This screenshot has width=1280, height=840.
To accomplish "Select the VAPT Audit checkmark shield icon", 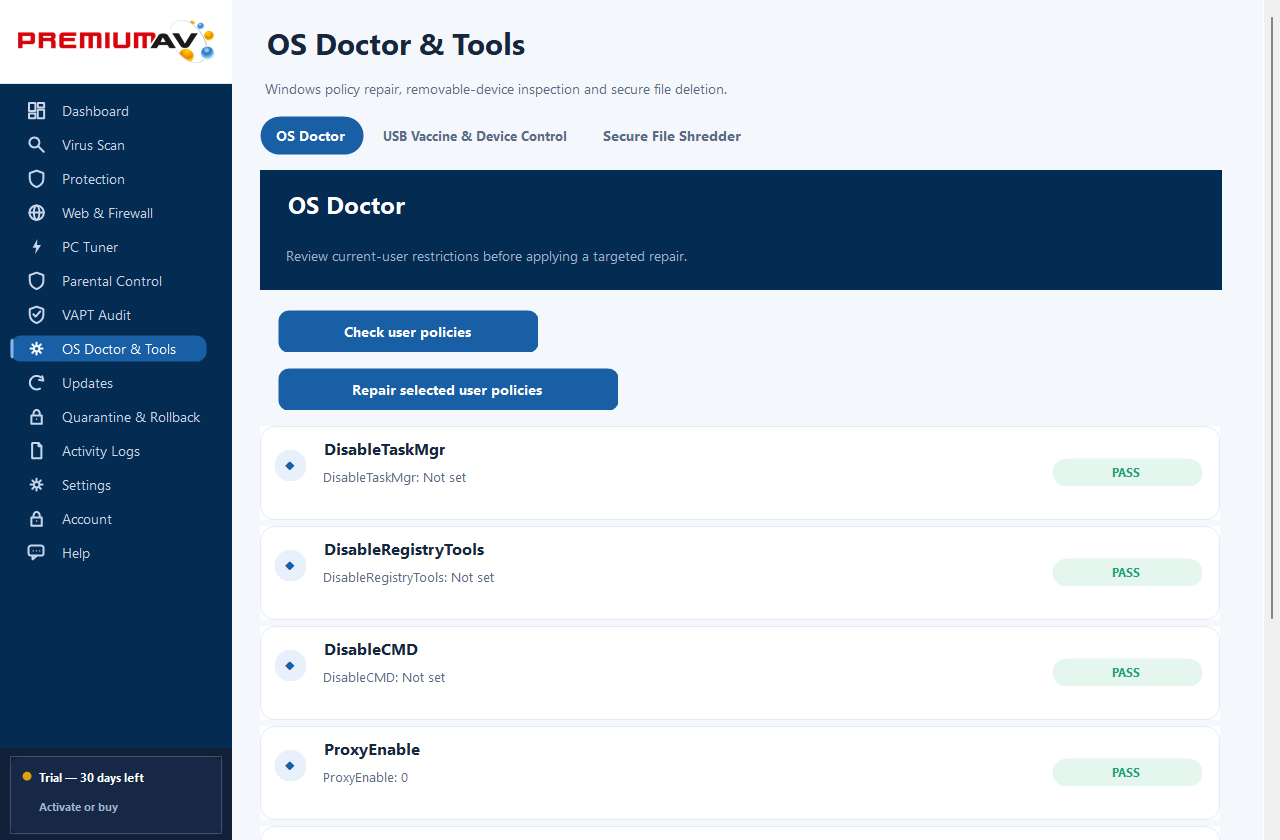I will tap(37, 315).
